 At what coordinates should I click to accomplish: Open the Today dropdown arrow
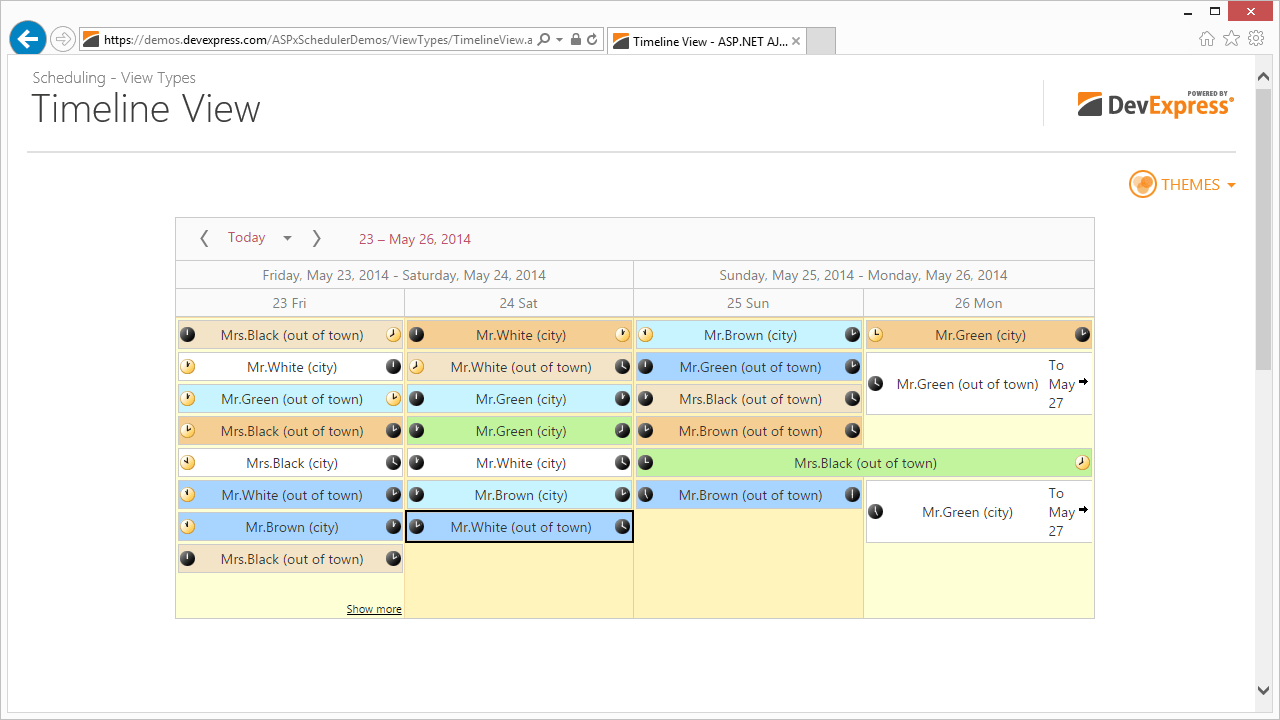pos(287,238)
